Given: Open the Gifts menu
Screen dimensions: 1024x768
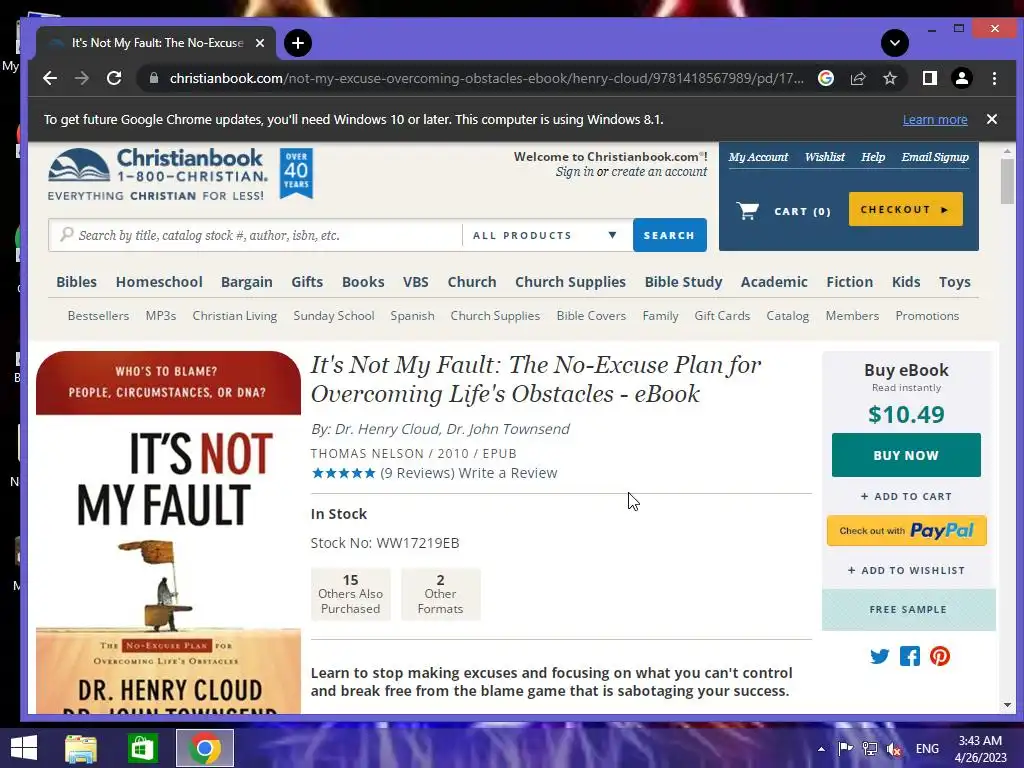Looking at the screenshot, I should pyautogui.click(x=307, y=282).
